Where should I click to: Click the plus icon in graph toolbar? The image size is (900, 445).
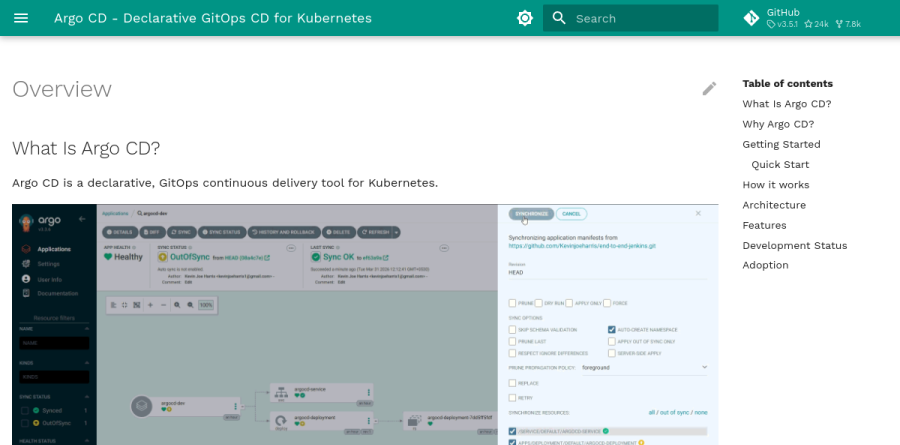coord(150,305)
